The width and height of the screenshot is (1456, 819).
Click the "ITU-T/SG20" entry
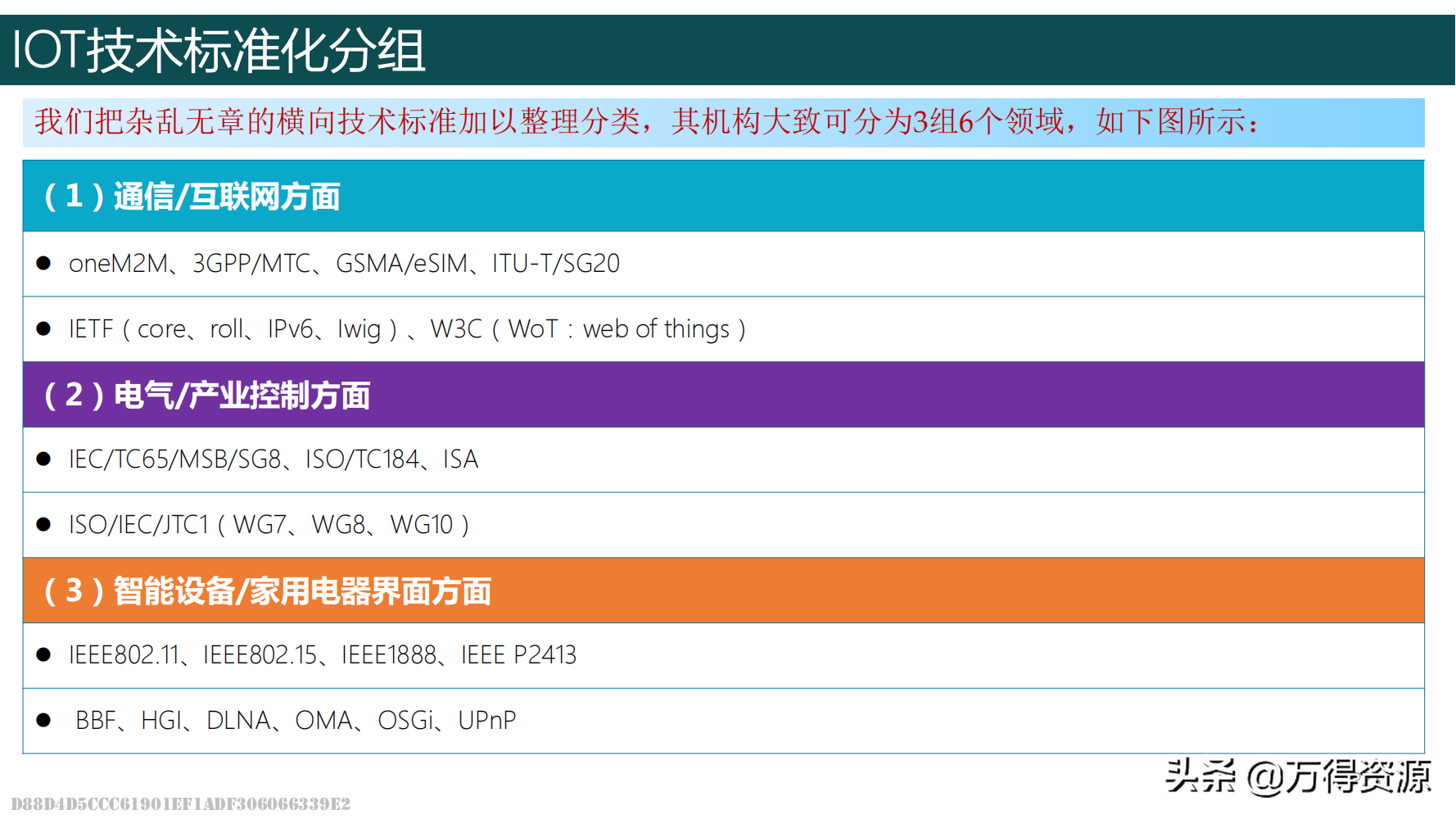(556, 264)
